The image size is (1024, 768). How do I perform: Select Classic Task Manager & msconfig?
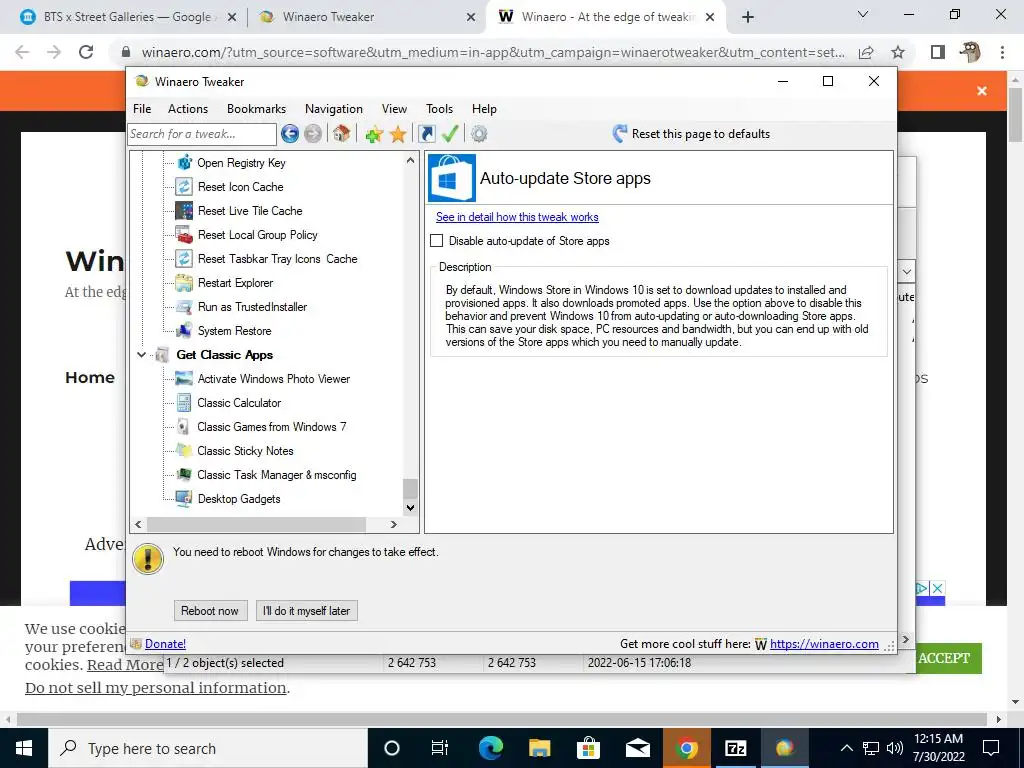point(277,475)
